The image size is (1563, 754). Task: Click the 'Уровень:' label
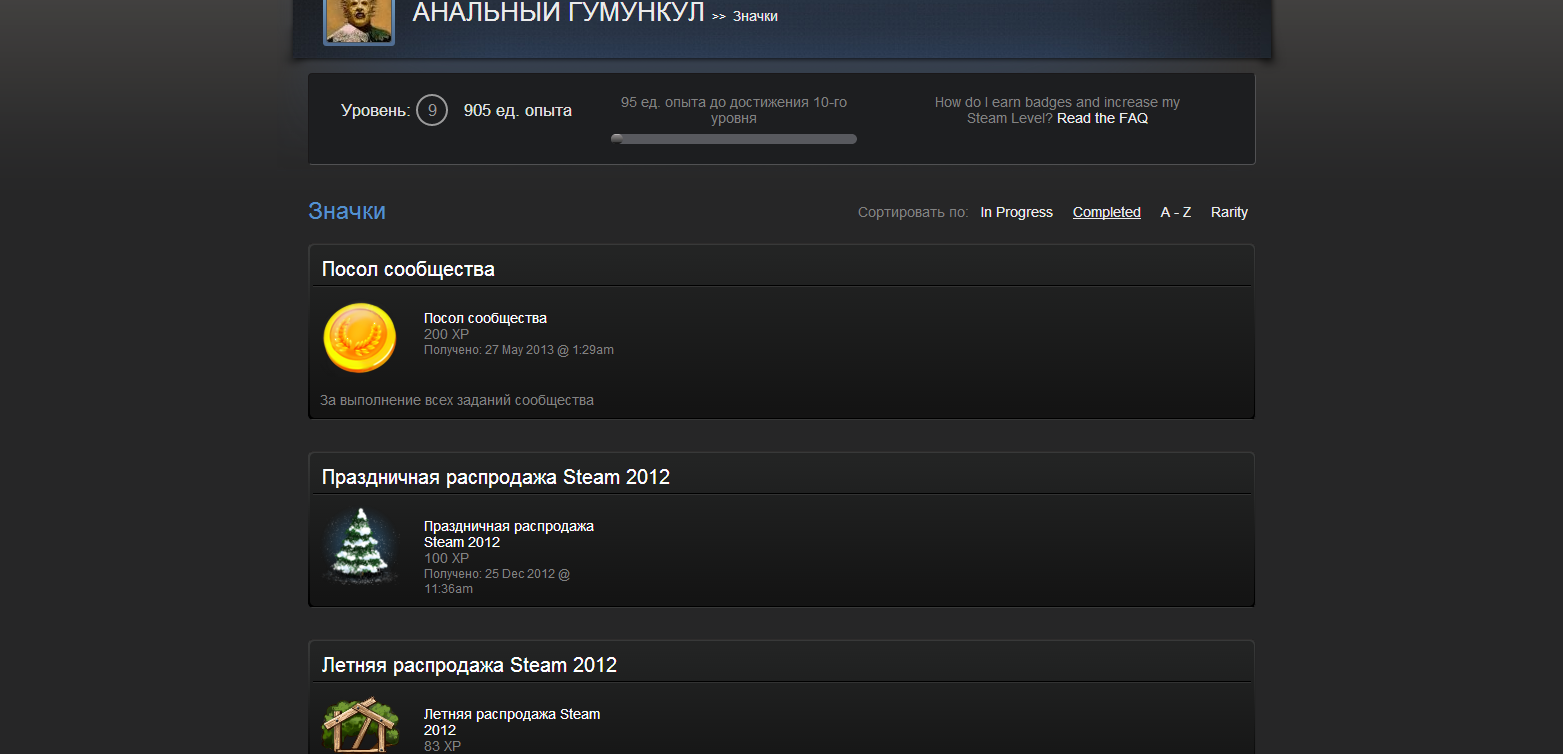click(x=375, y=110)
